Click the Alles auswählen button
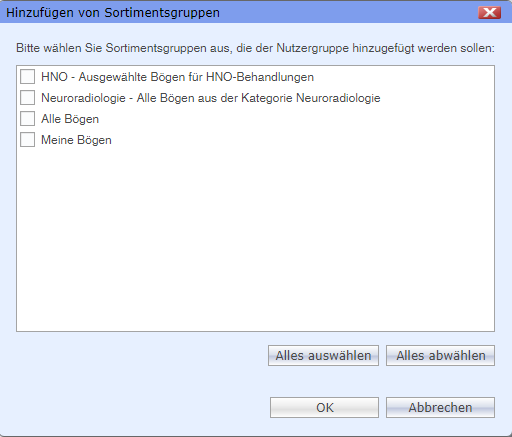 (323, 356)
